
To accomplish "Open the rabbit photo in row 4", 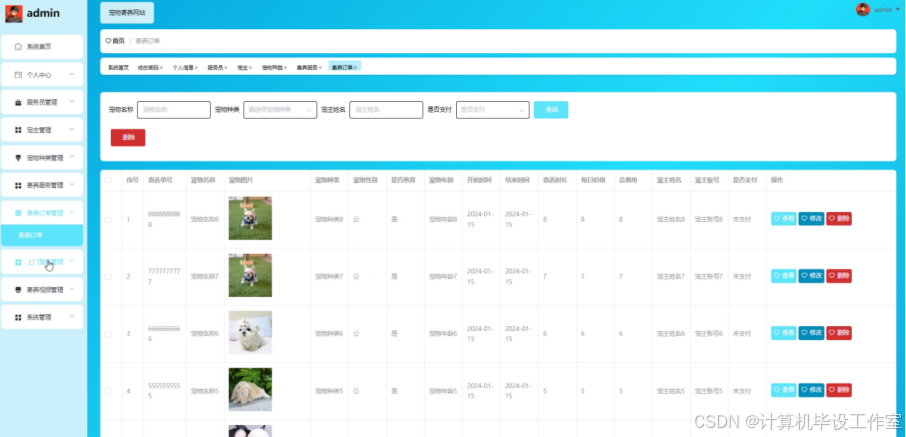I will pyautogui.click(x=250, y=390).
